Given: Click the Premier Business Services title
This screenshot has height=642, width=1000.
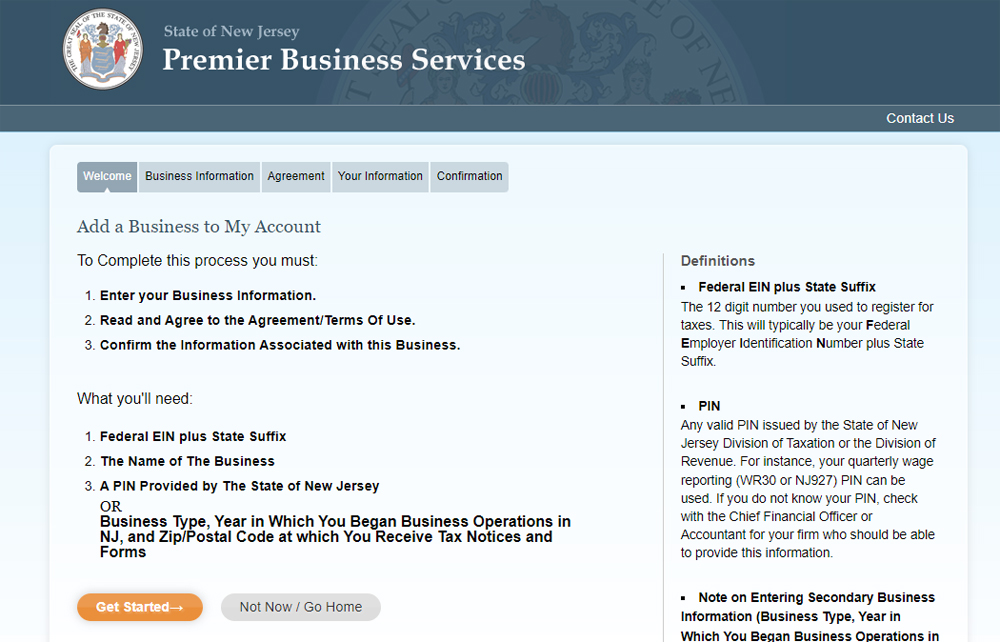Looking at the screenshot, I should (344, 60).
